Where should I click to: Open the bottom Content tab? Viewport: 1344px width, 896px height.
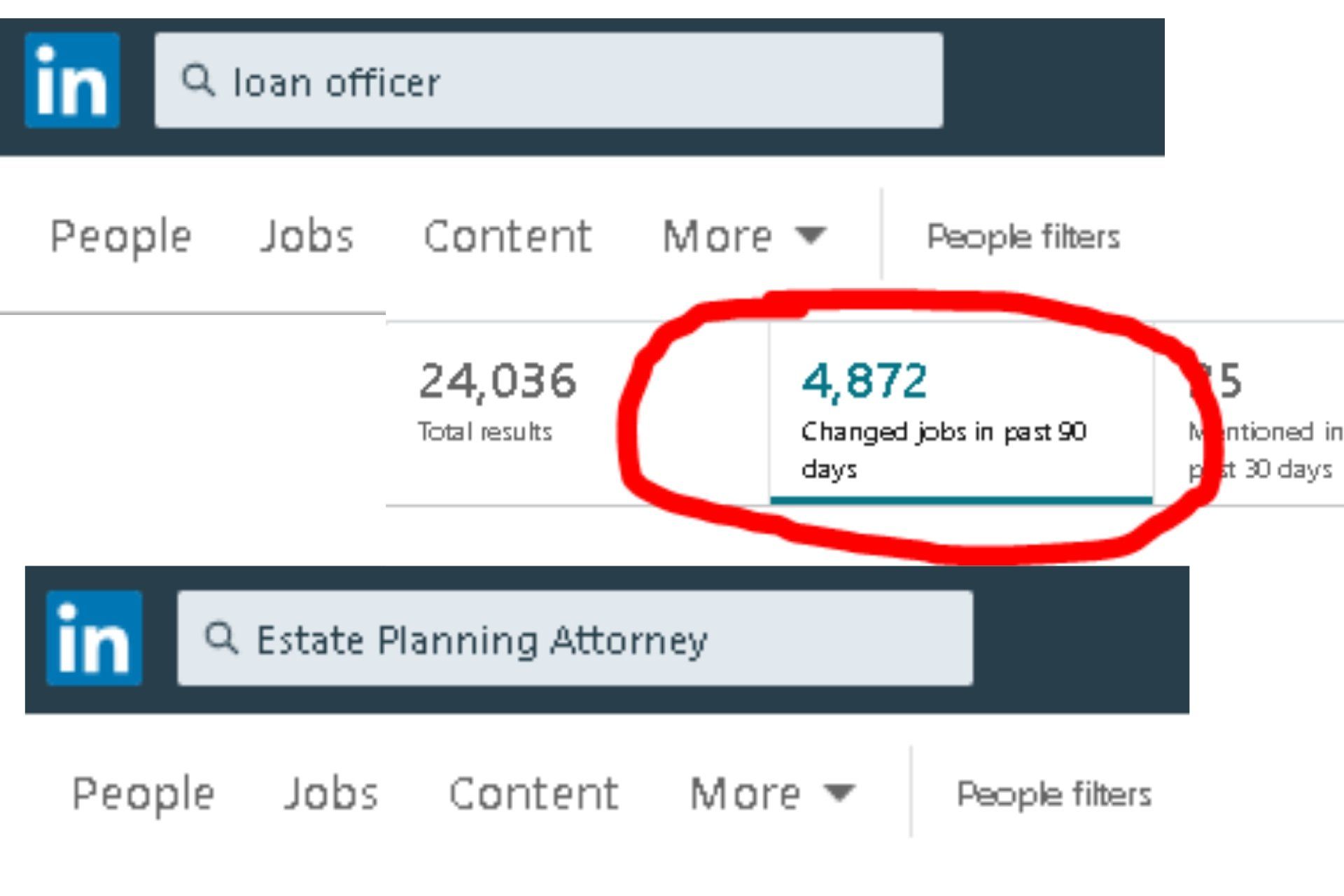point(533,794)
